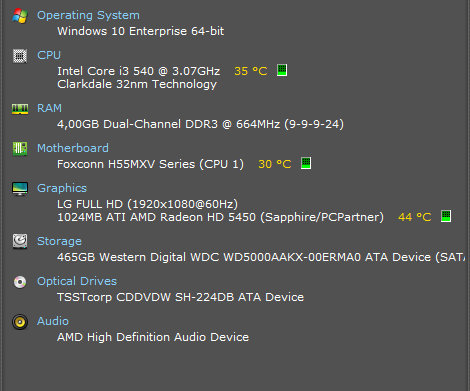
Task: Go to the RAM section heading
Action: 49,108
